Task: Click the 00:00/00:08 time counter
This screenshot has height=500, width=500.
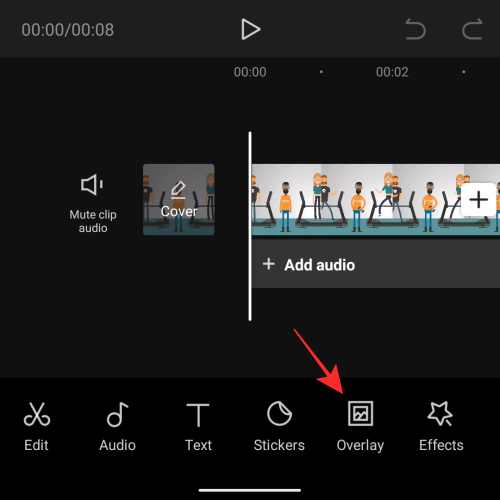Action: click(68, 30)
